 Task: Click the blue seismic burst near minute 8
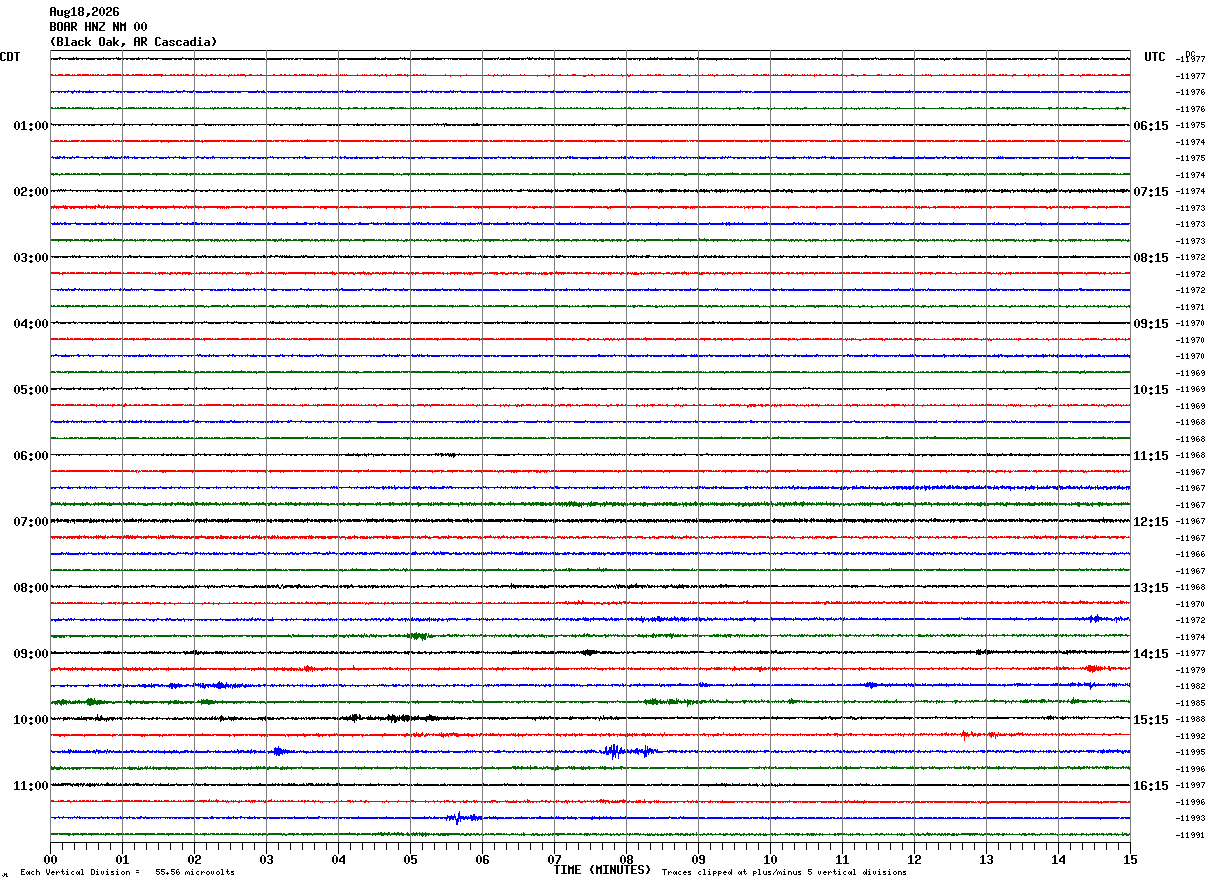tap(629, 751)
